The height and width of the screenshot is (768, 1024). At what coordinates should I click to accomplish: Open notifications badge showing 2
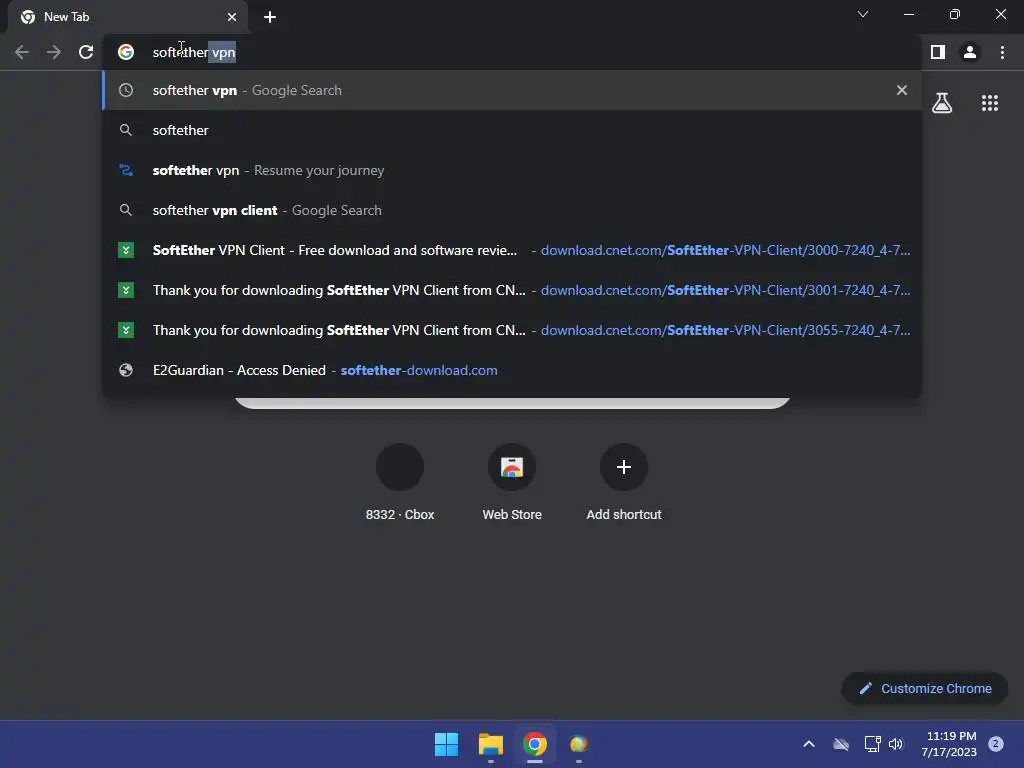pos(996,743)
